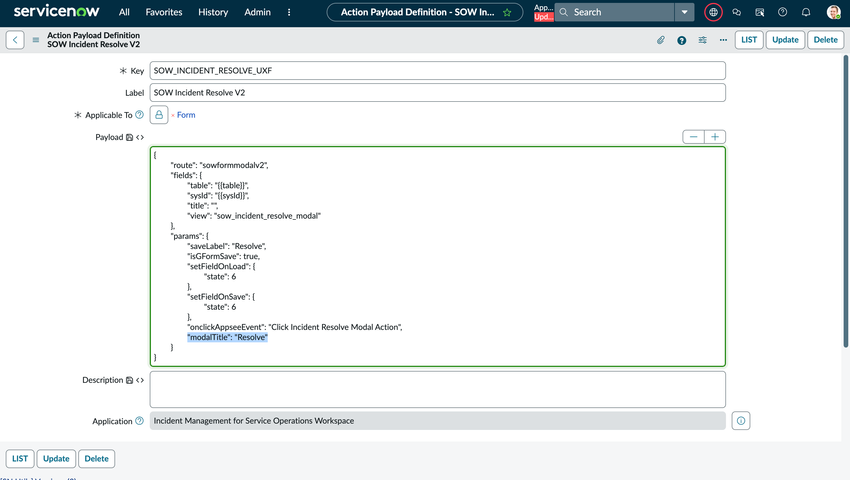Click the Application field value

point(437,421)
